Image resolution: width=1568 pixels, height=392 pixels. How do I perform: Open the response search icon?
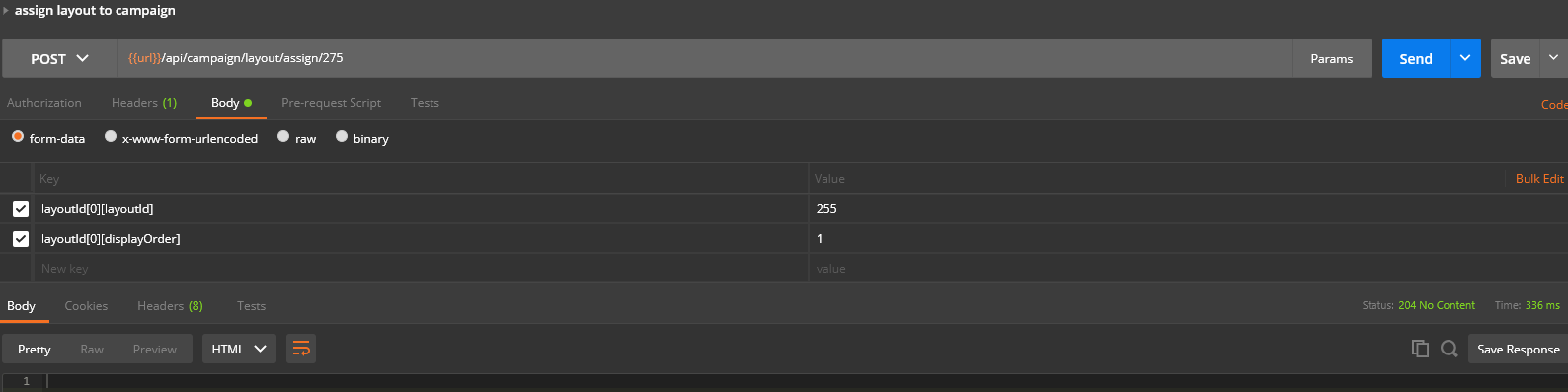tap(1450, 349)
